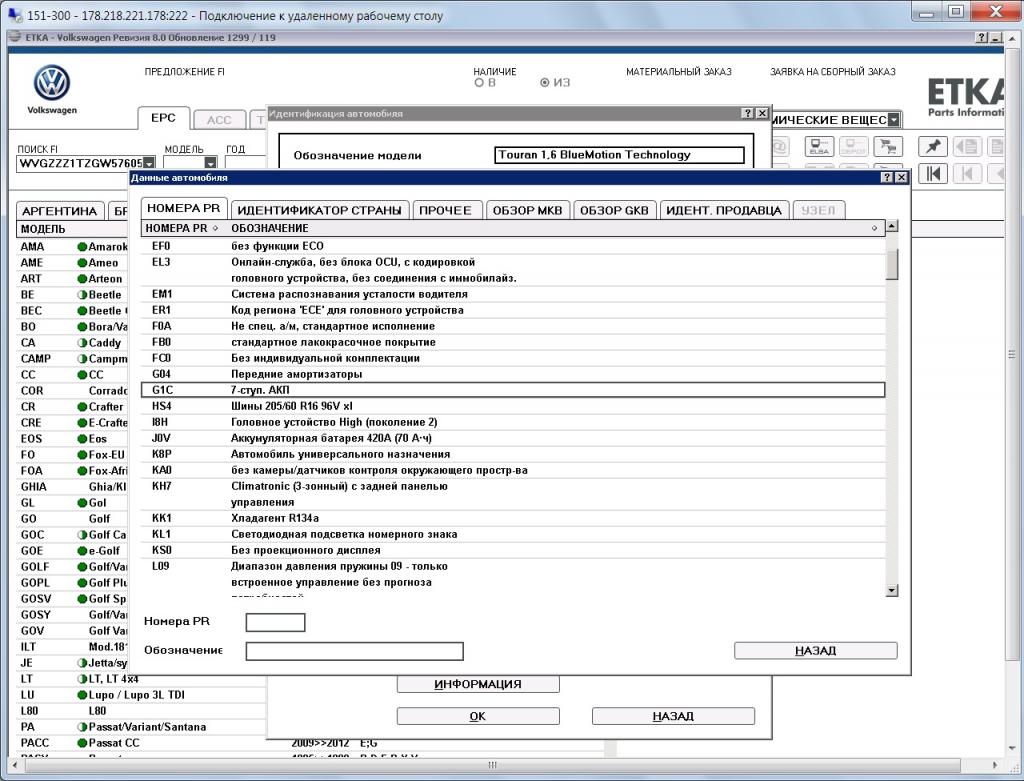Select the НАЛИЧИЕ 'ИЗ' radio button

pyautogui.click(x=545, y=83)
